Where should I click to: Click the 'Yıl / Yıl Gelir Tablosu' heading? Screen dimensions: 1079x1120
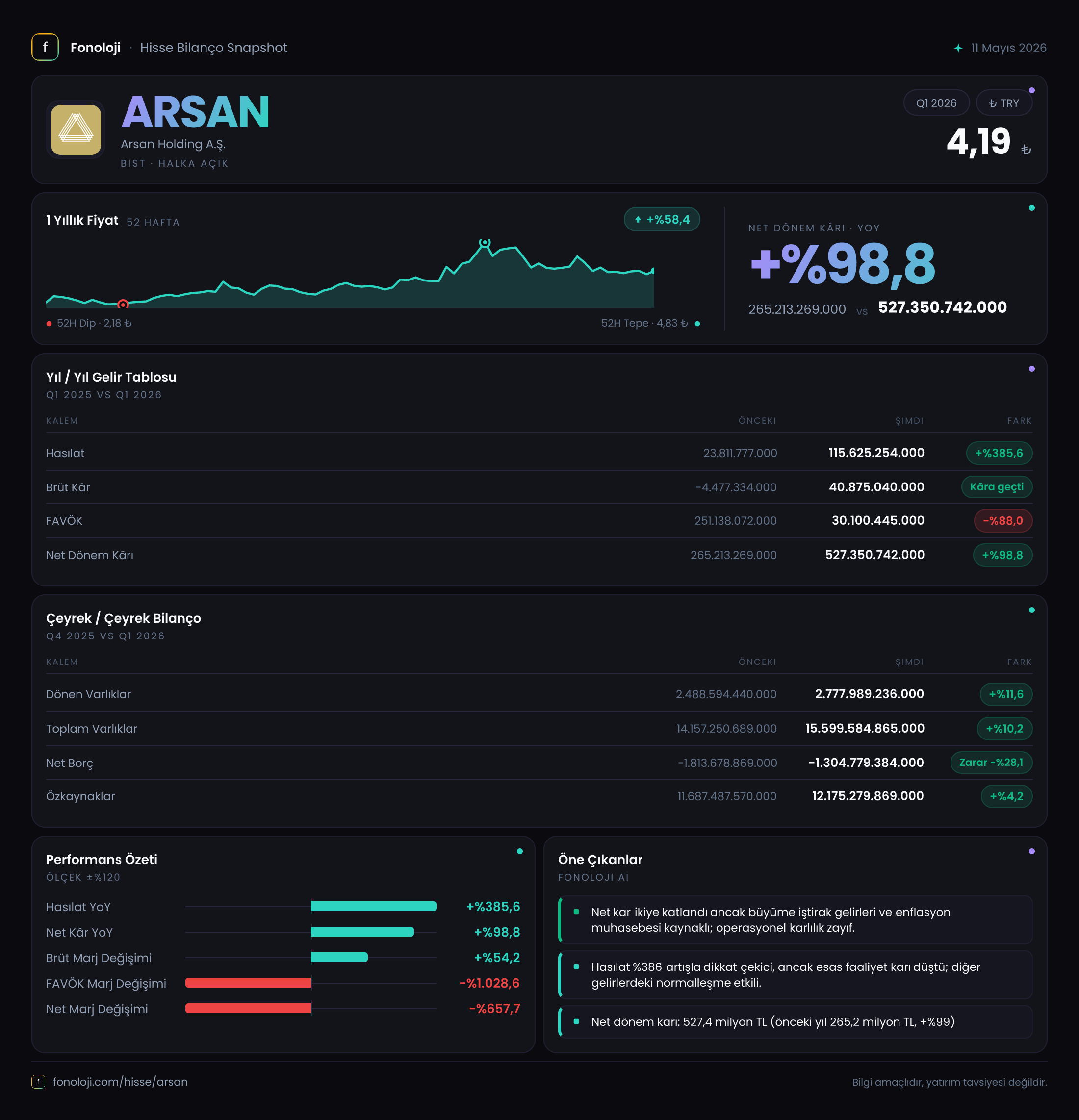(111, 377)
